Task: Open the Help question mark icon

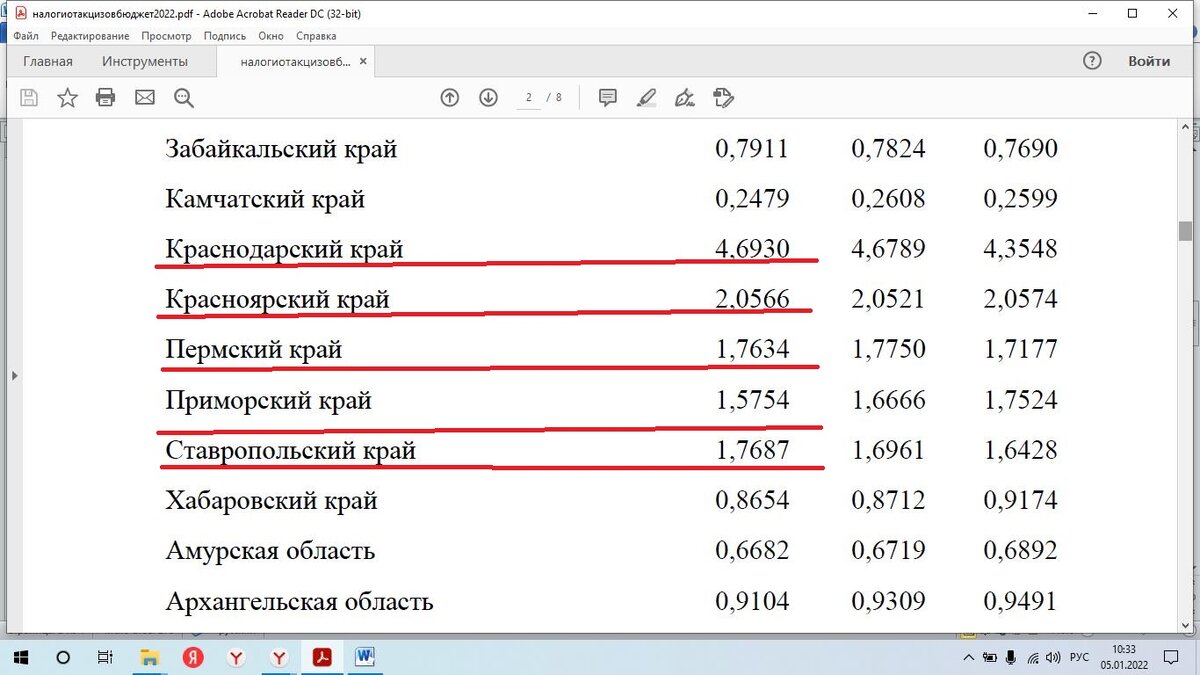Action: pos(1092,61)
